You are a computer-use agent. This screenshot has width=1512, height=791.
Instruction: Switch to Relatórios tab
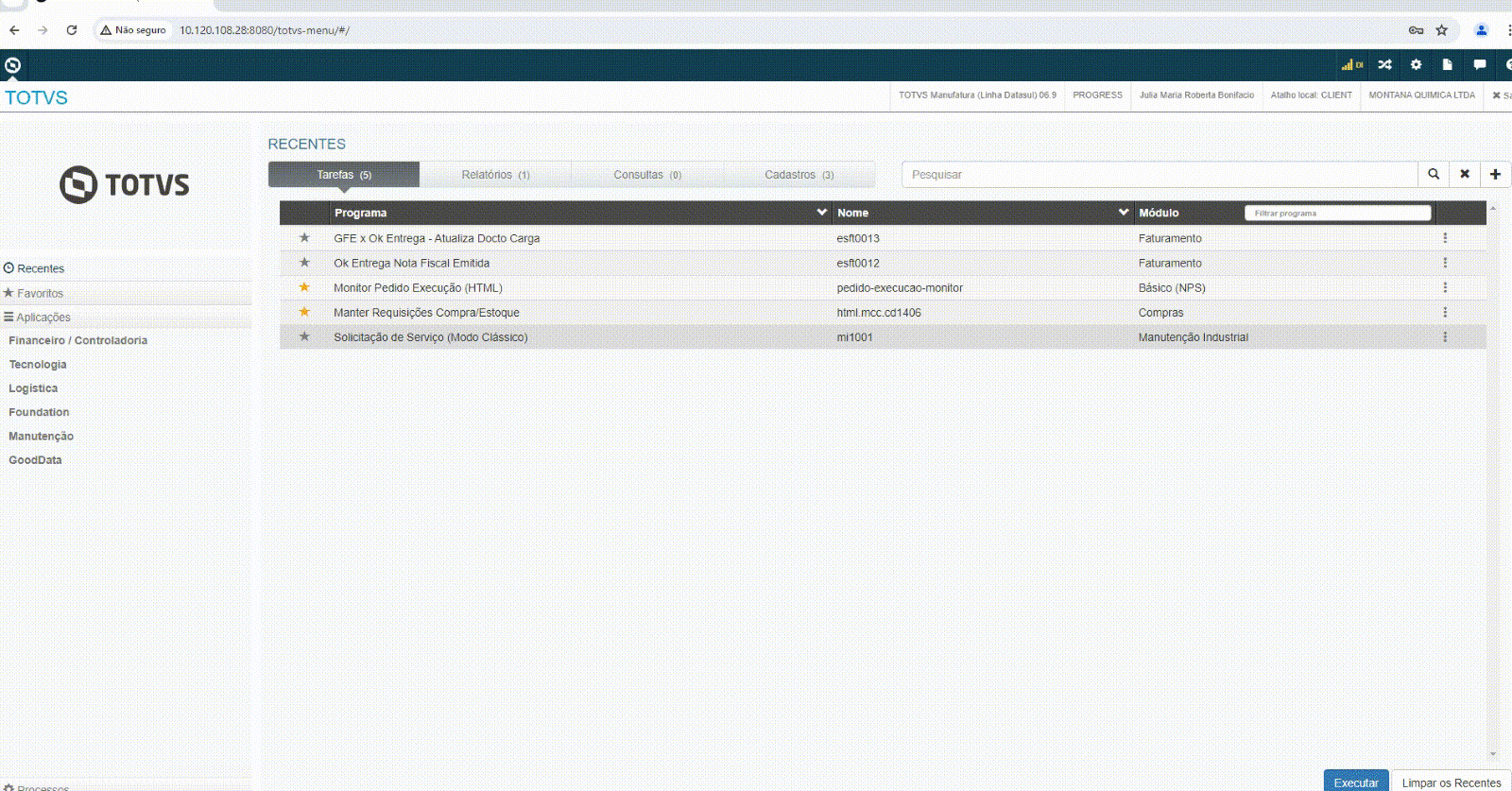point(495,175)
